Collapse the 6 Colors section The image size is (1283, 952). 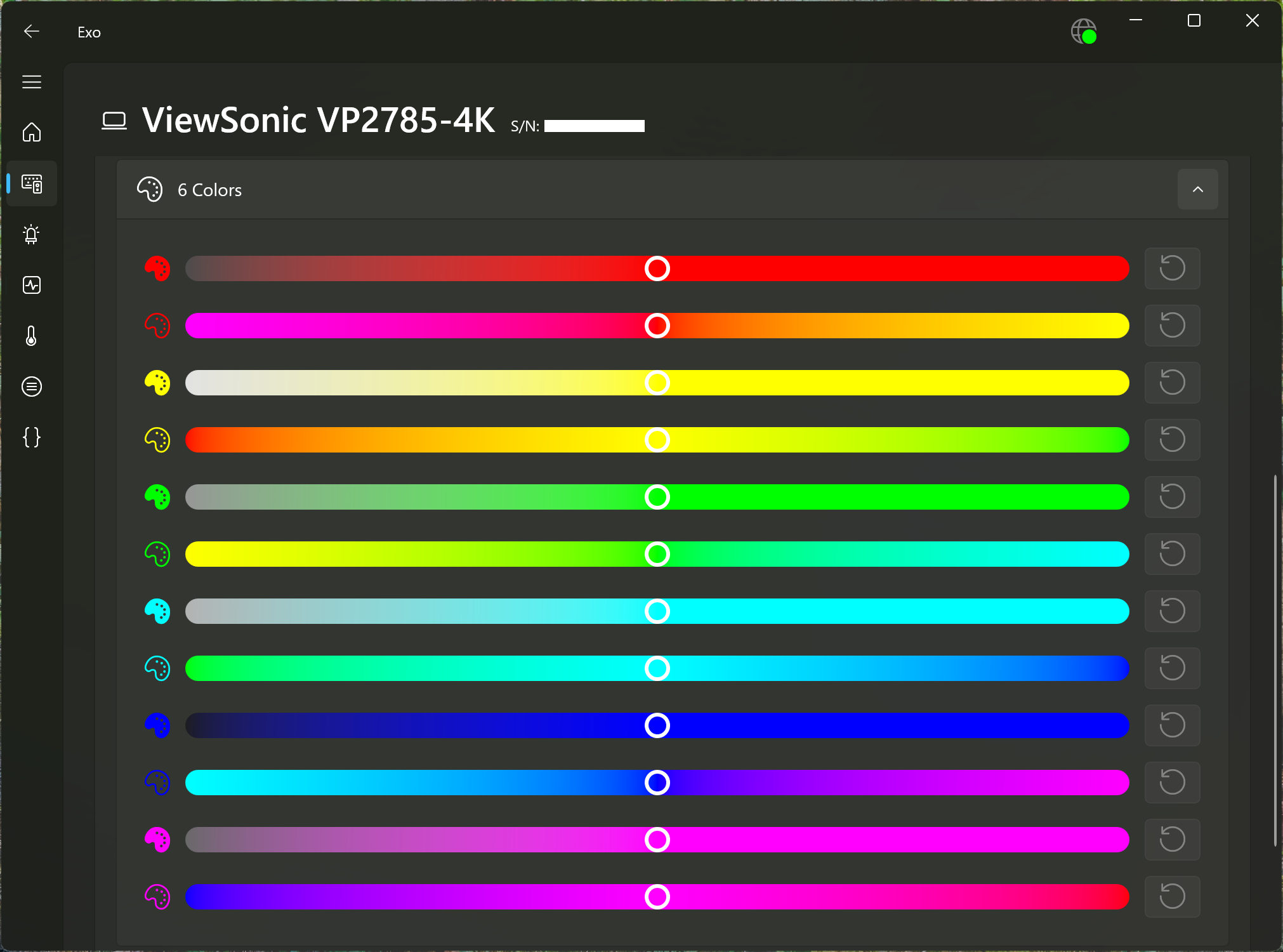1197,189
